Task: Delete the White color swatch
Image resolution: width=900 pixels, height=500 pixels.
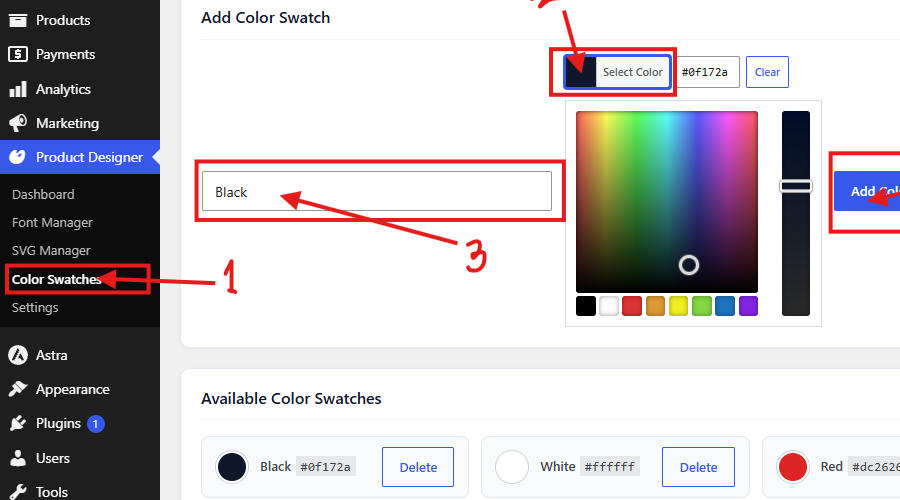Action: coord(698,467)
